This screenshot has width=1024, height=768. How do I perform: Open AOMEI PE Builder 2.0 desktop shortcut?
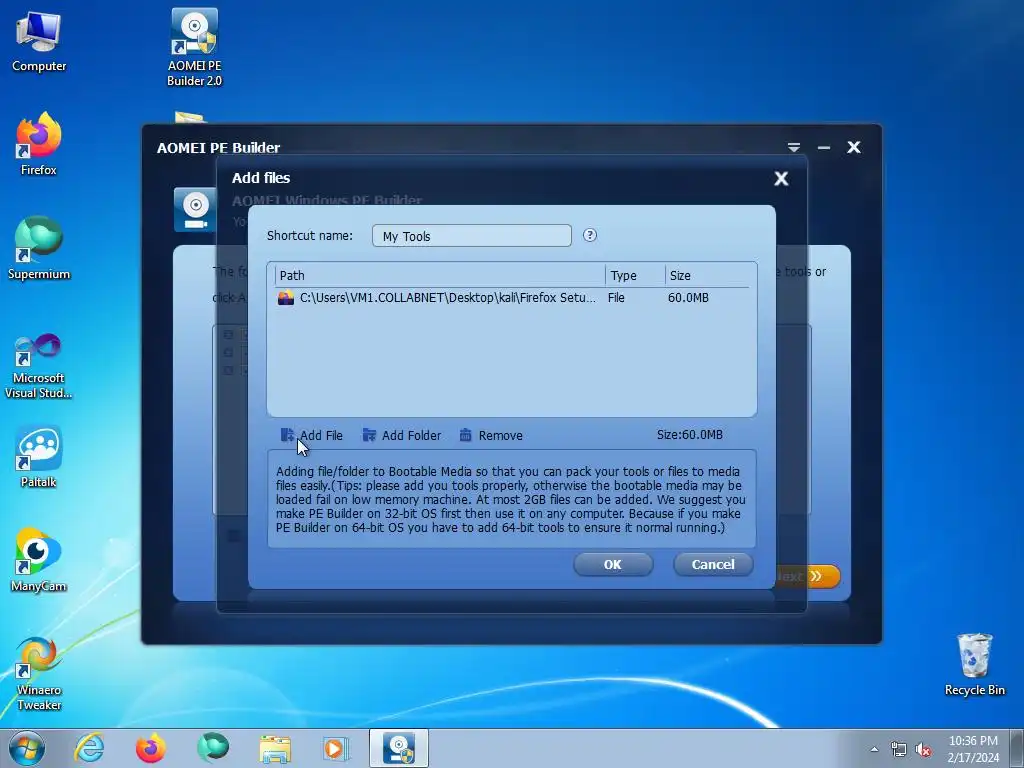[x=195, y=47]
